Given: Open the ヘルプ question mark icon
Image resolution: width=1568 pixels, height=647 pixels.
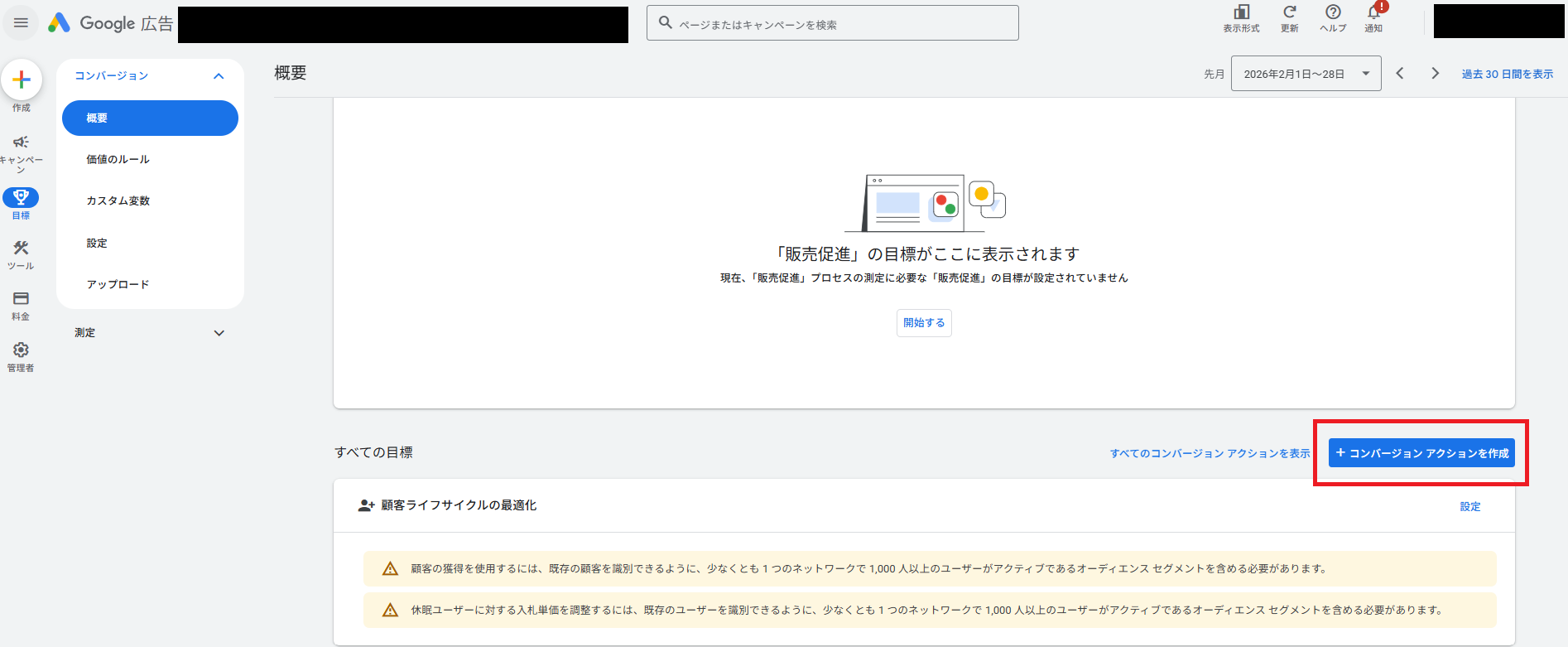Looking at the screenshot, I should (1333, 12).
